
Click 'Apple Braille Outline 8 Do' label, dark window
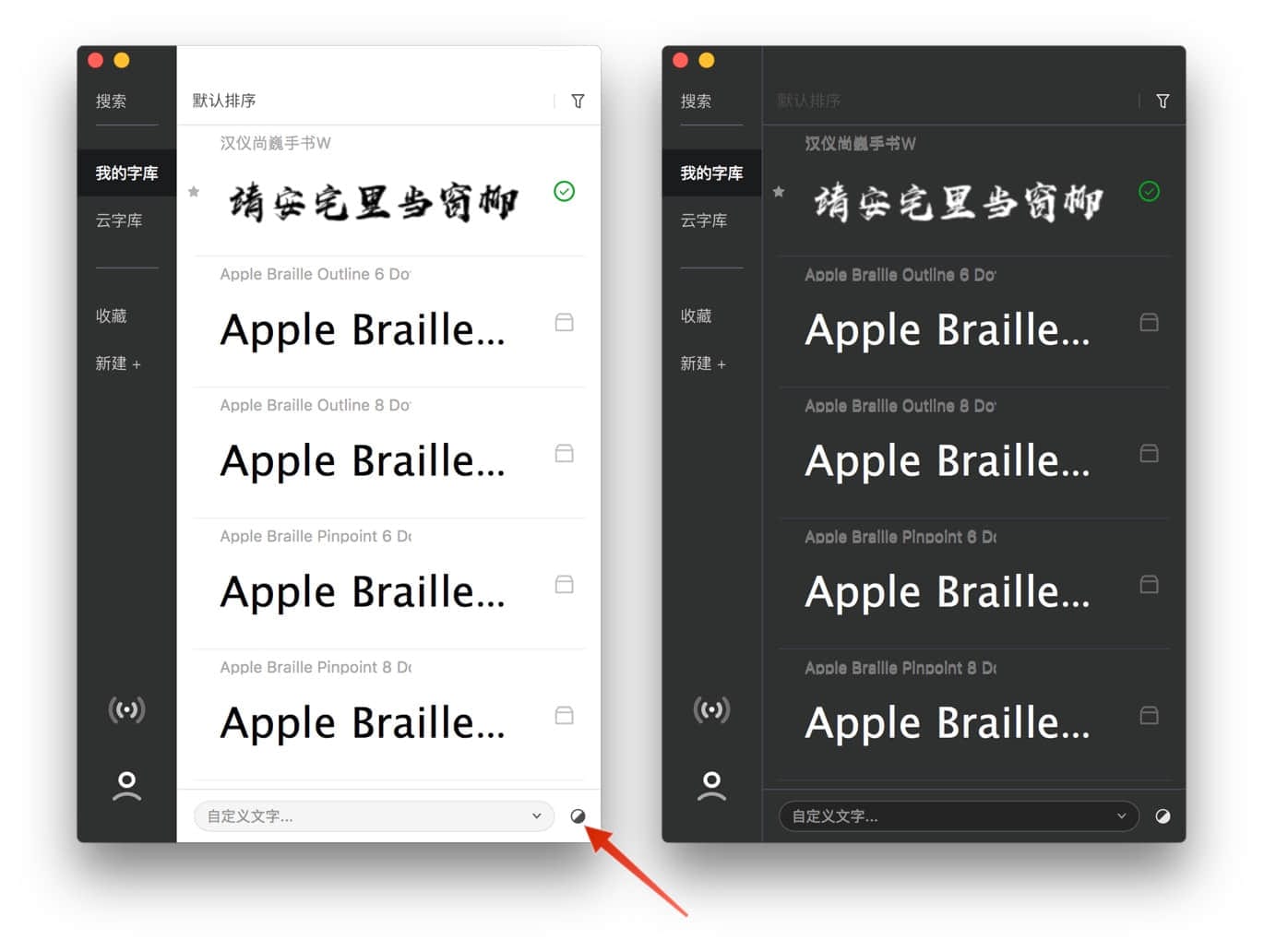pos(900,405)
